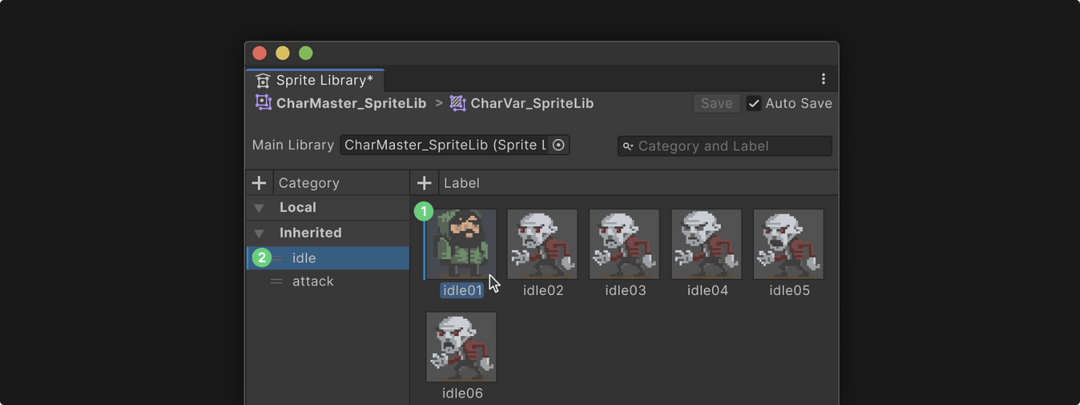Click the CharVar_SpriteLib breadcrumb icon

457,103
